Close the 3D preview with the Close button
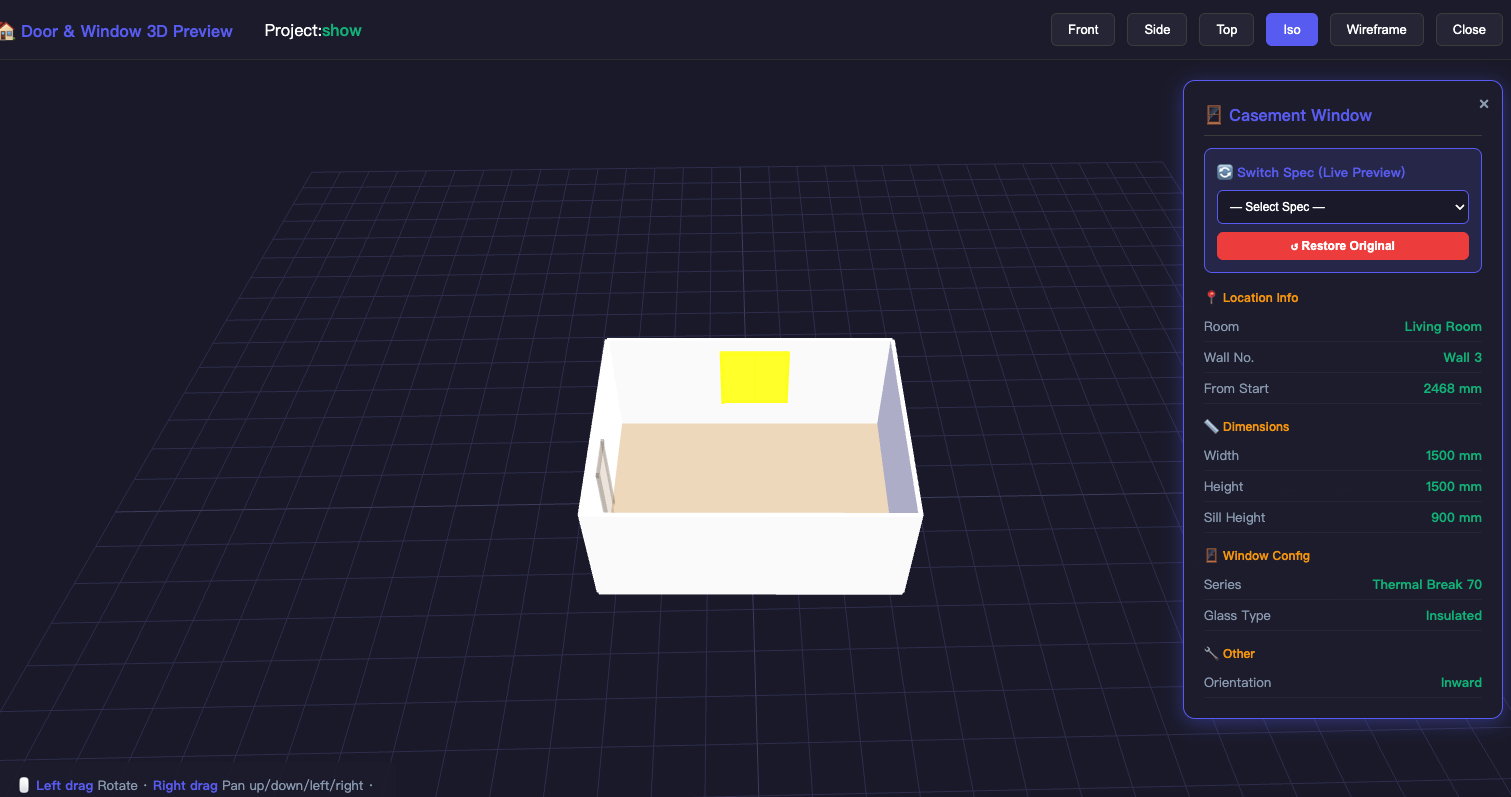Image resolution: width=1511 pixels, height=797 pixels. click(1469, 29)
